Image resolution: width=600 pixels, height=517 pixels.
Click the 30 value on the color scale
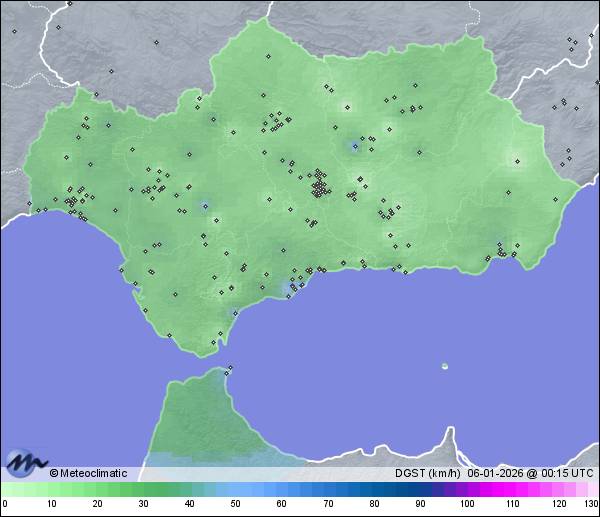[143, 504]
